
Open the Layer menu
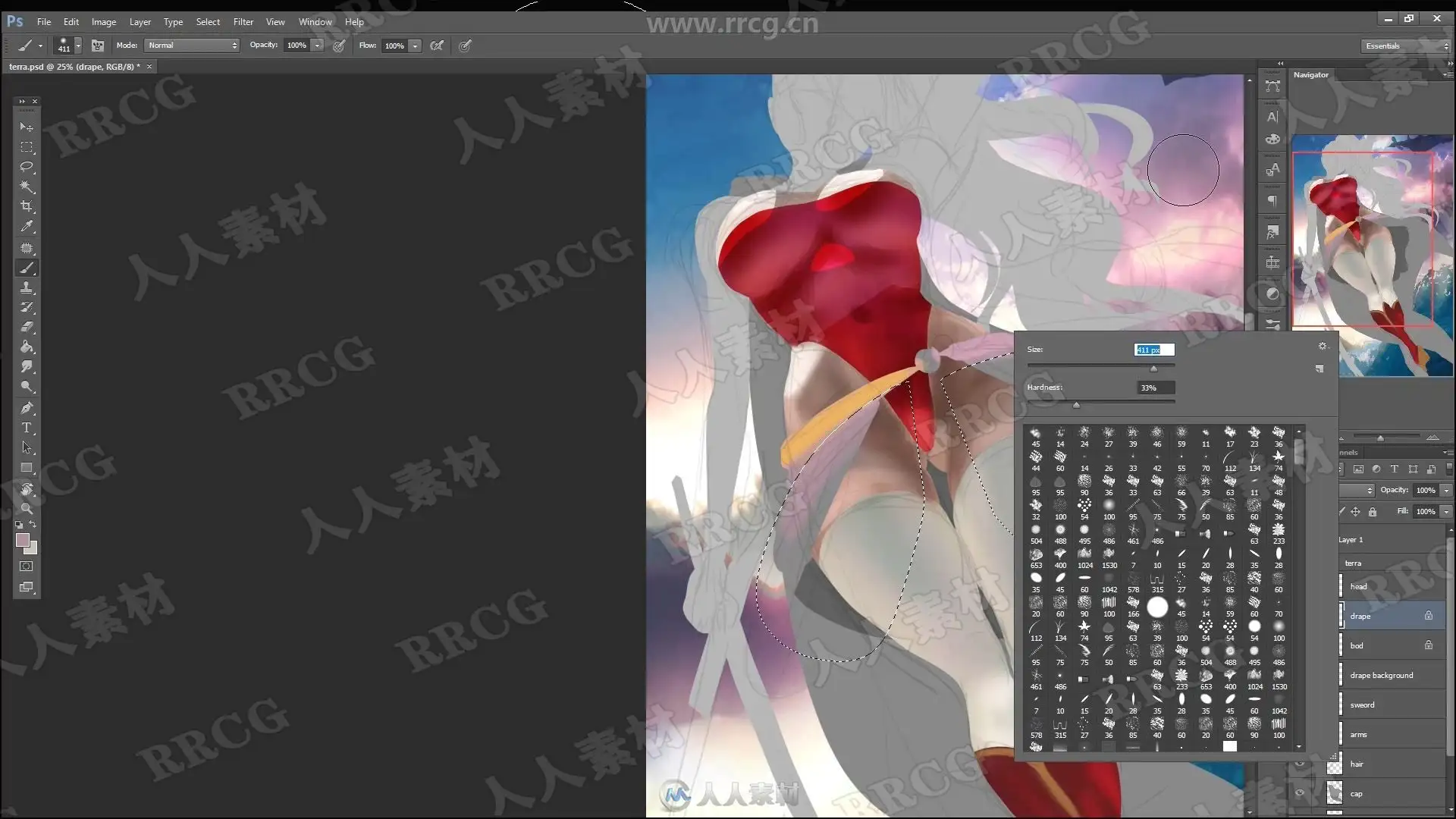click(x=140, y=22)
